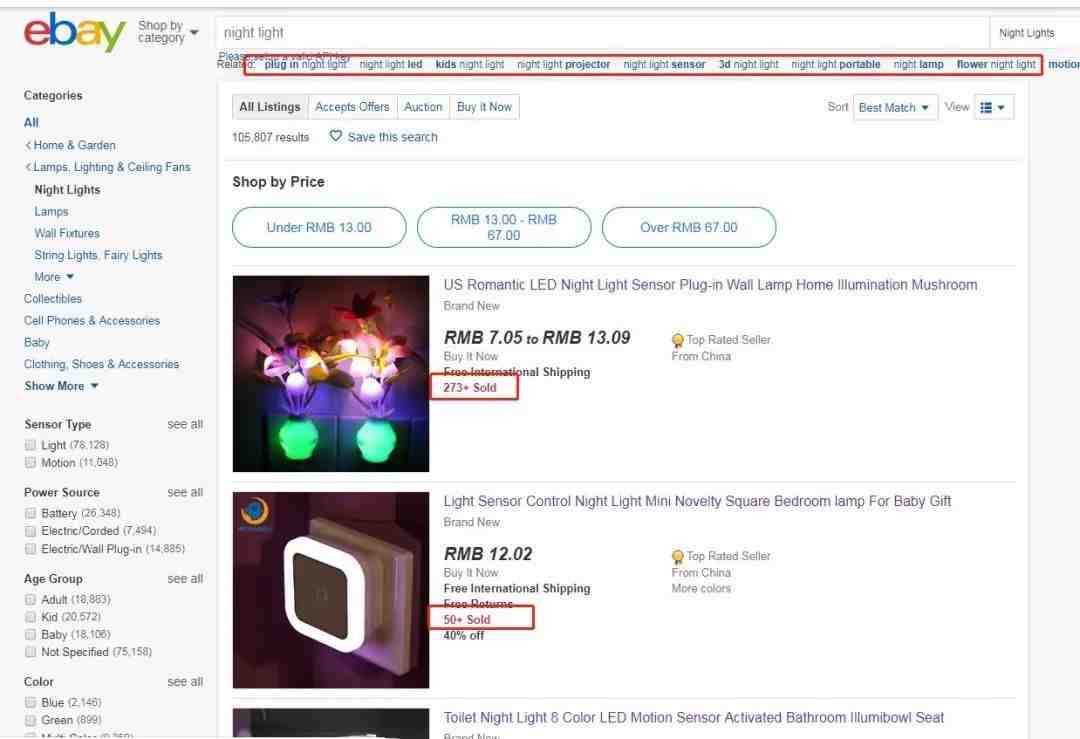Filter by Blue color option
Image resolution: width=1080 pixels, height=739 pixels.
pos(31,703)
